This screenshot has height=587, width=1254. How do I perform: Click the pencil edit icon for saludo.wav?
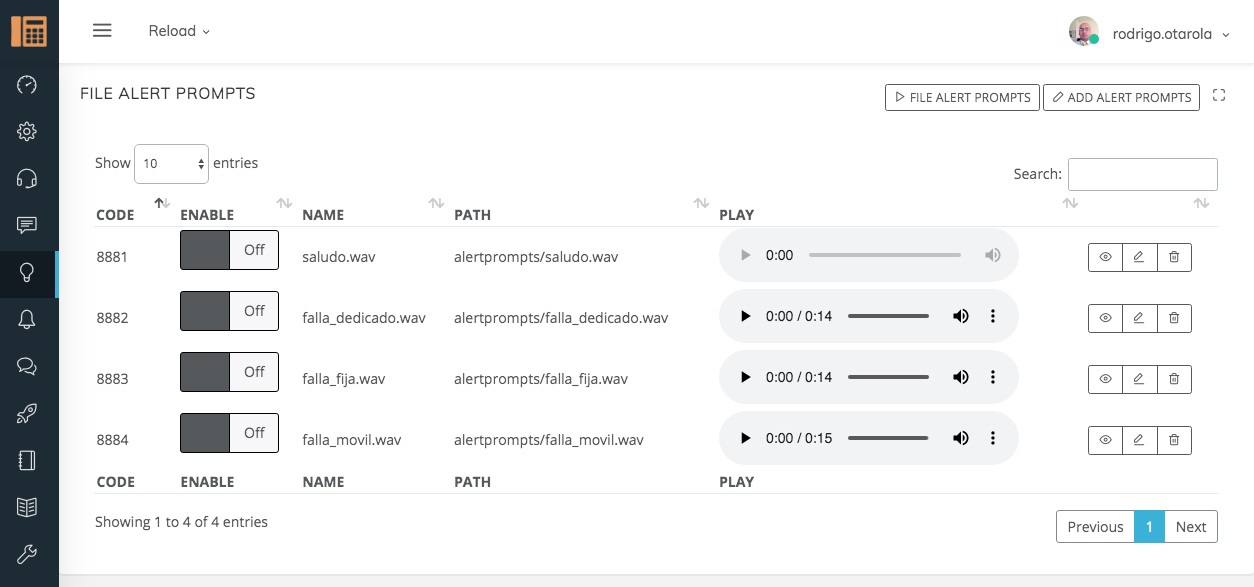click(1139, 257)
